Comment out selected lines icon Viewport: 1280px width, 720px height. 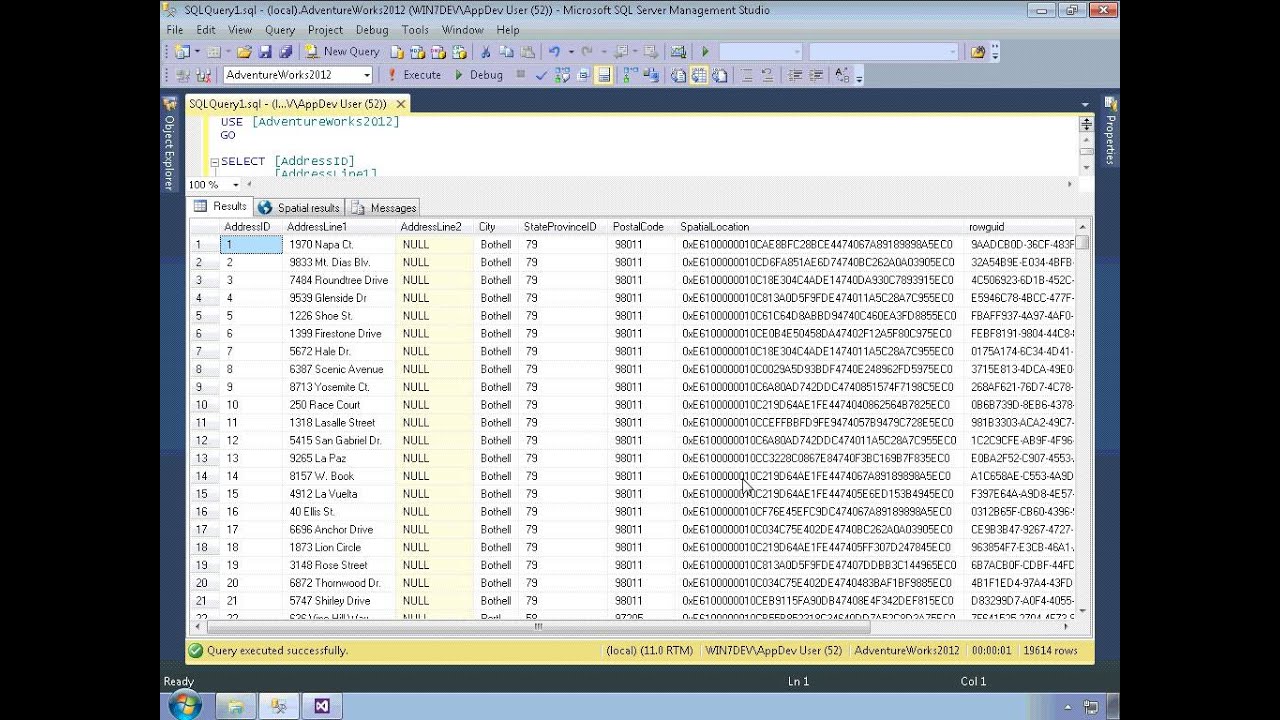click(746, 75)
